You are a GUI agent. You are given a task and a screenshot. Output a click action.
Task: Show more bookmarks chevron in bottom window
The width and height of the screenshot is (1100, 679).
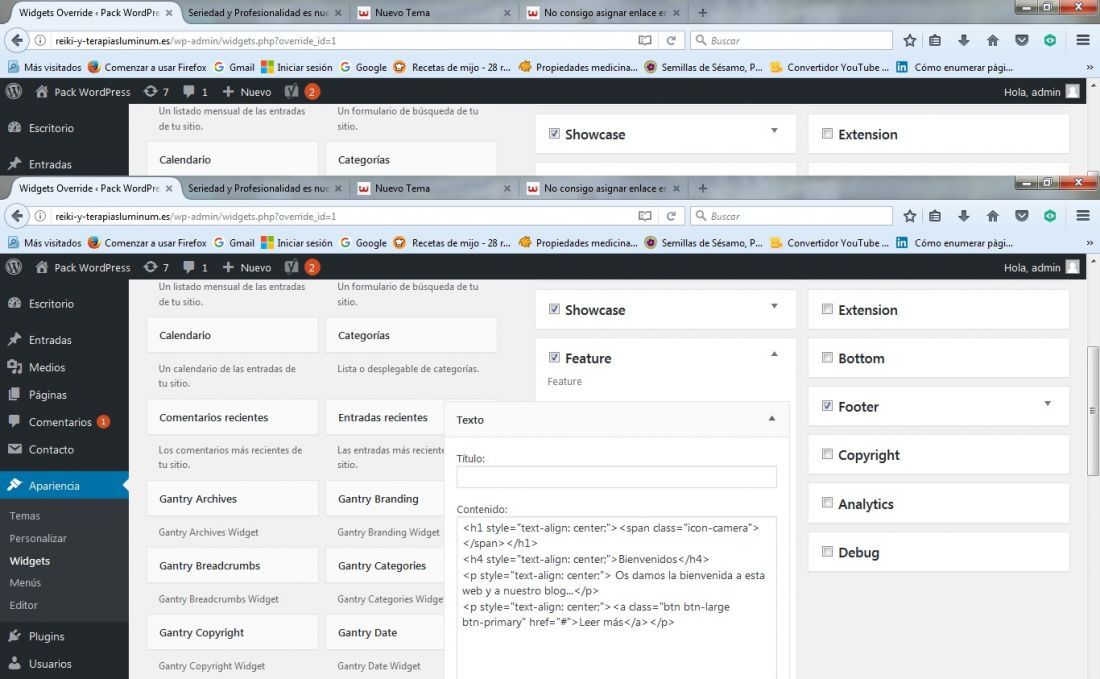click(1089, 243)
